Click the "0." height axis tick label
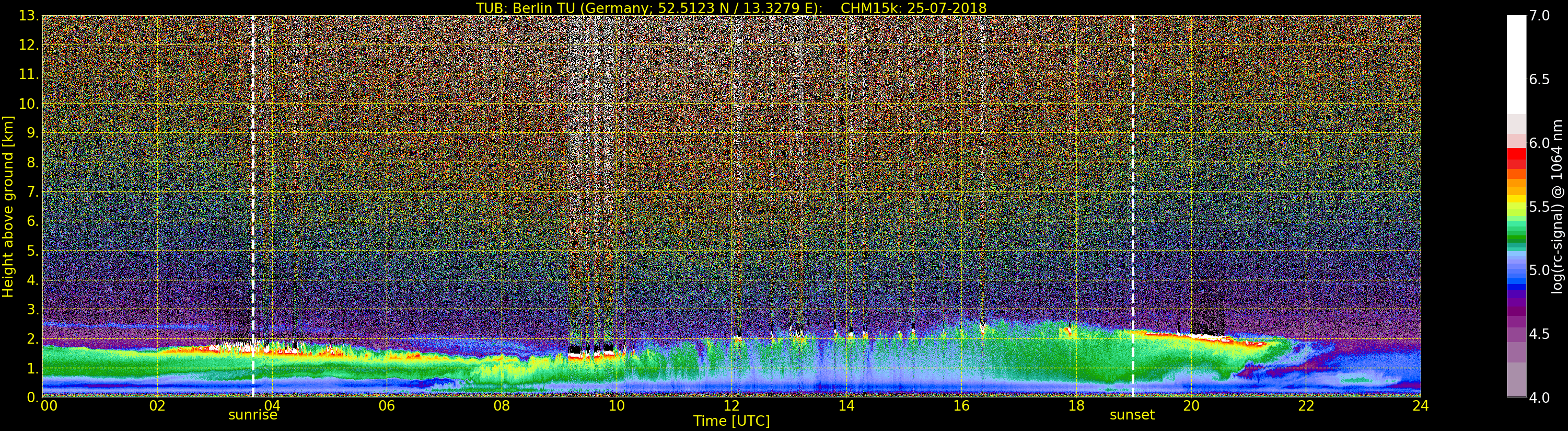The height and width of the screenshot is (431, 1568). 32,398
